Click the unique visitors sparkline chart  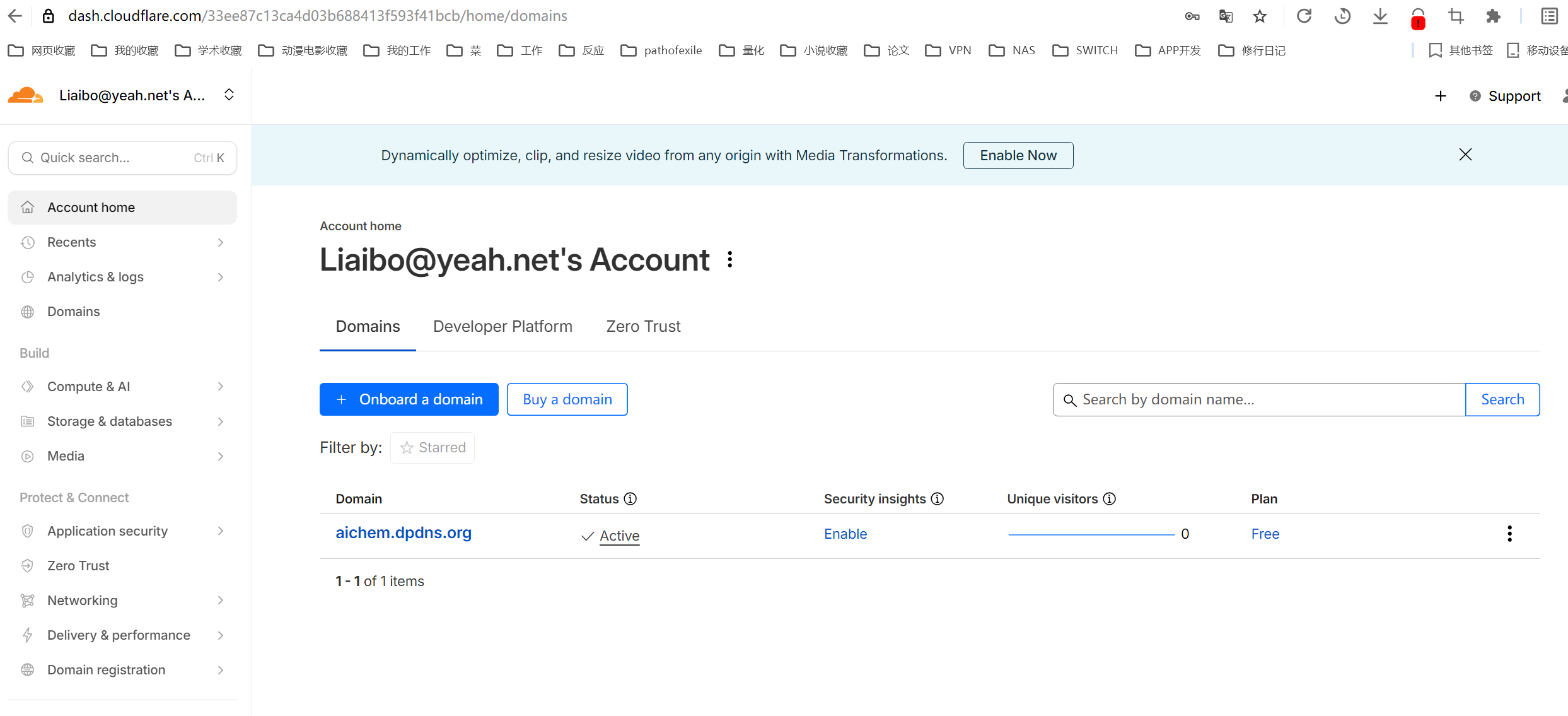pos(1091,535)
